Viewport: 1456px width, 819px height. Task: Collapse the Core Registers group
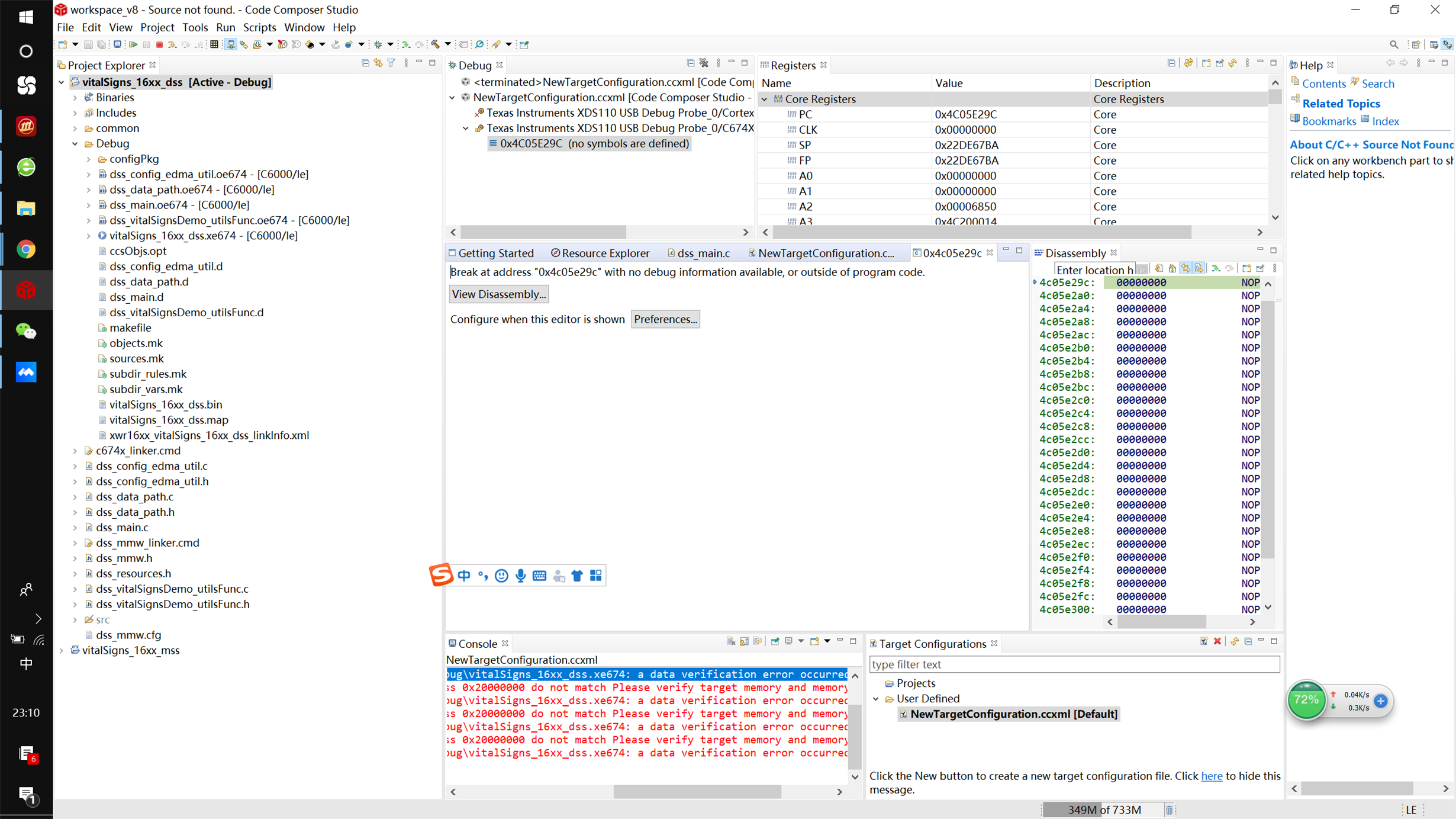click(x=765, y=99)
